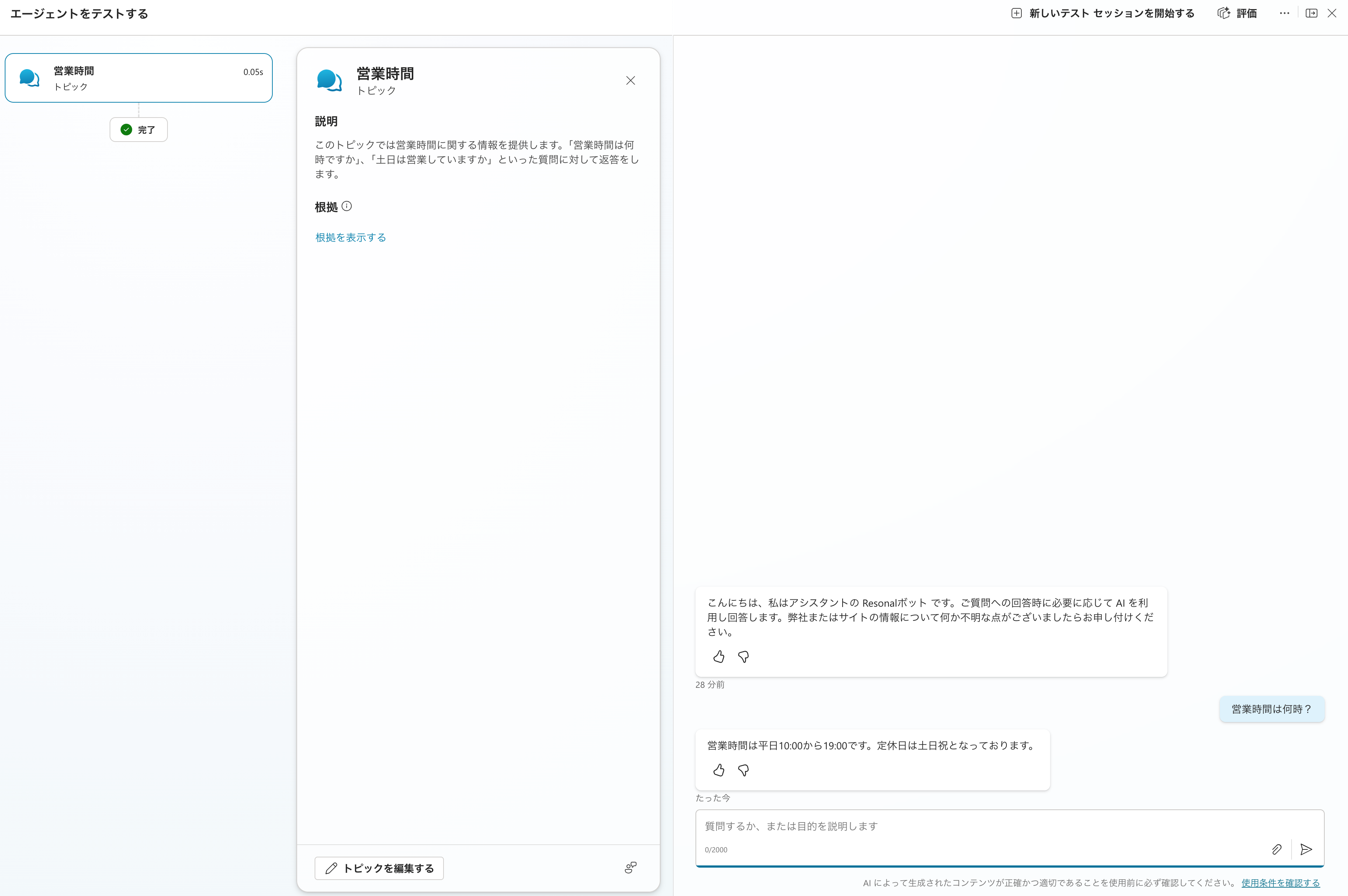1348x896 pixels.
Task: Open the three-dots more options menu
Action: pos(1284,13)
